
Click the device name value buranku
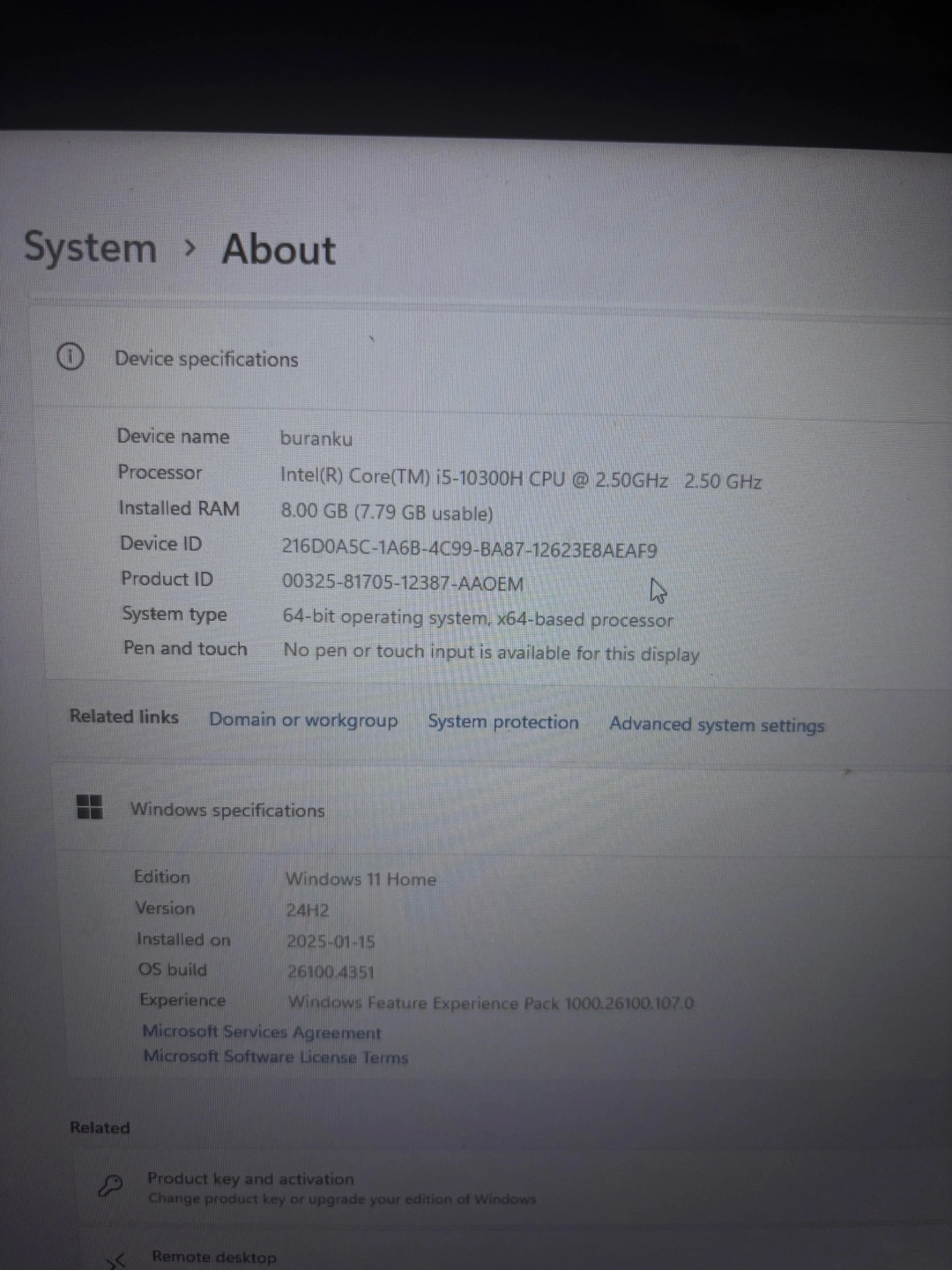tap(316, 438)
